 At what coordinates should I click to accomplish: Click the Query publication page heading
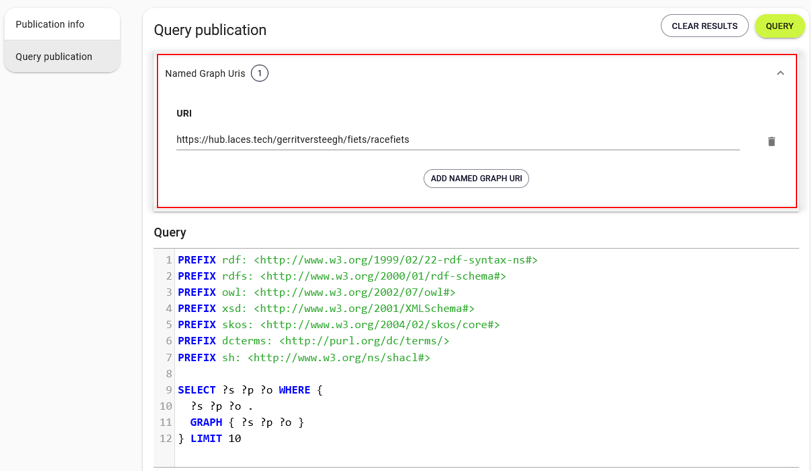210,30
